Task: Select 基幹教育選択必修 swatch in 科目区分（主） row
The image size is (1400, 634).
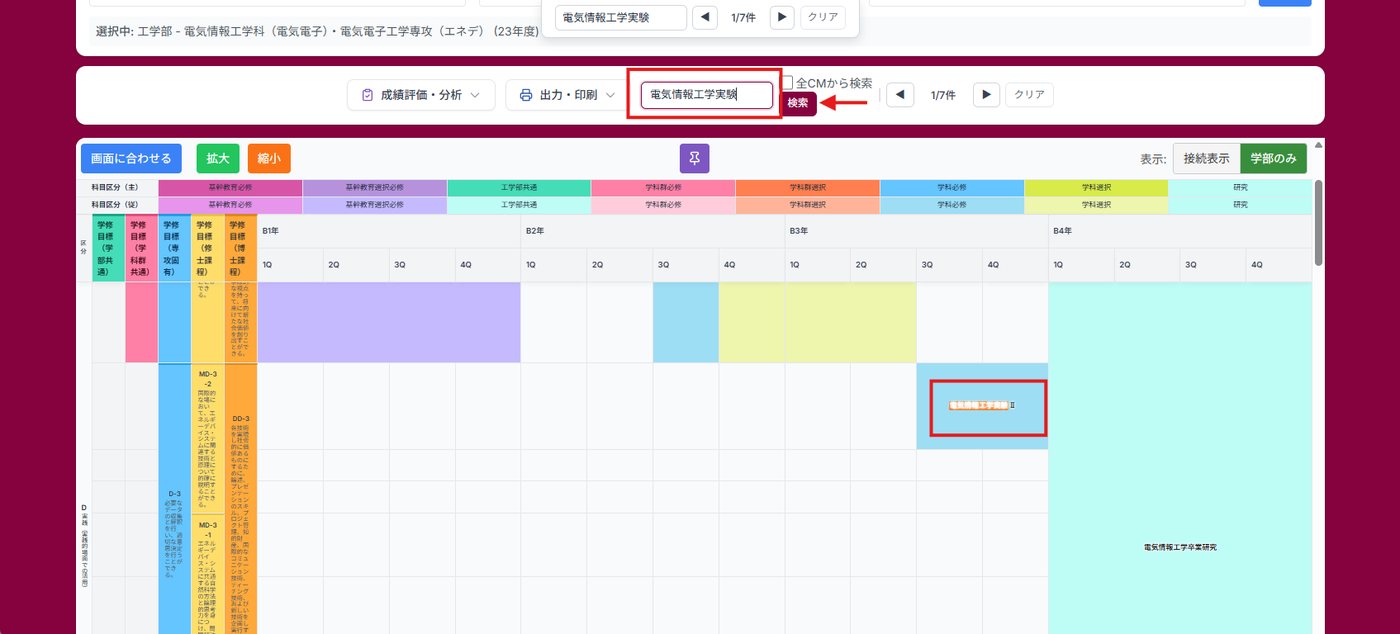Action: coord(375,187)
